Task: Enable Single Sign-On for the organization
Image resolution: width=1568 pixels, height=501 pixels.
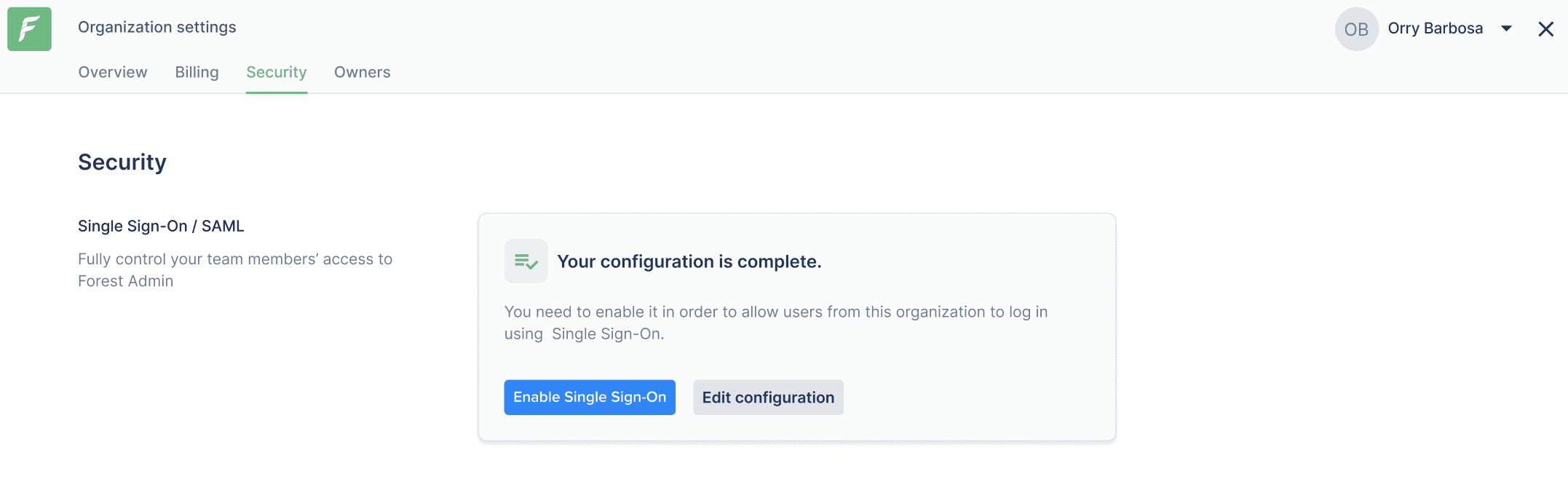Action: [590, 398]
